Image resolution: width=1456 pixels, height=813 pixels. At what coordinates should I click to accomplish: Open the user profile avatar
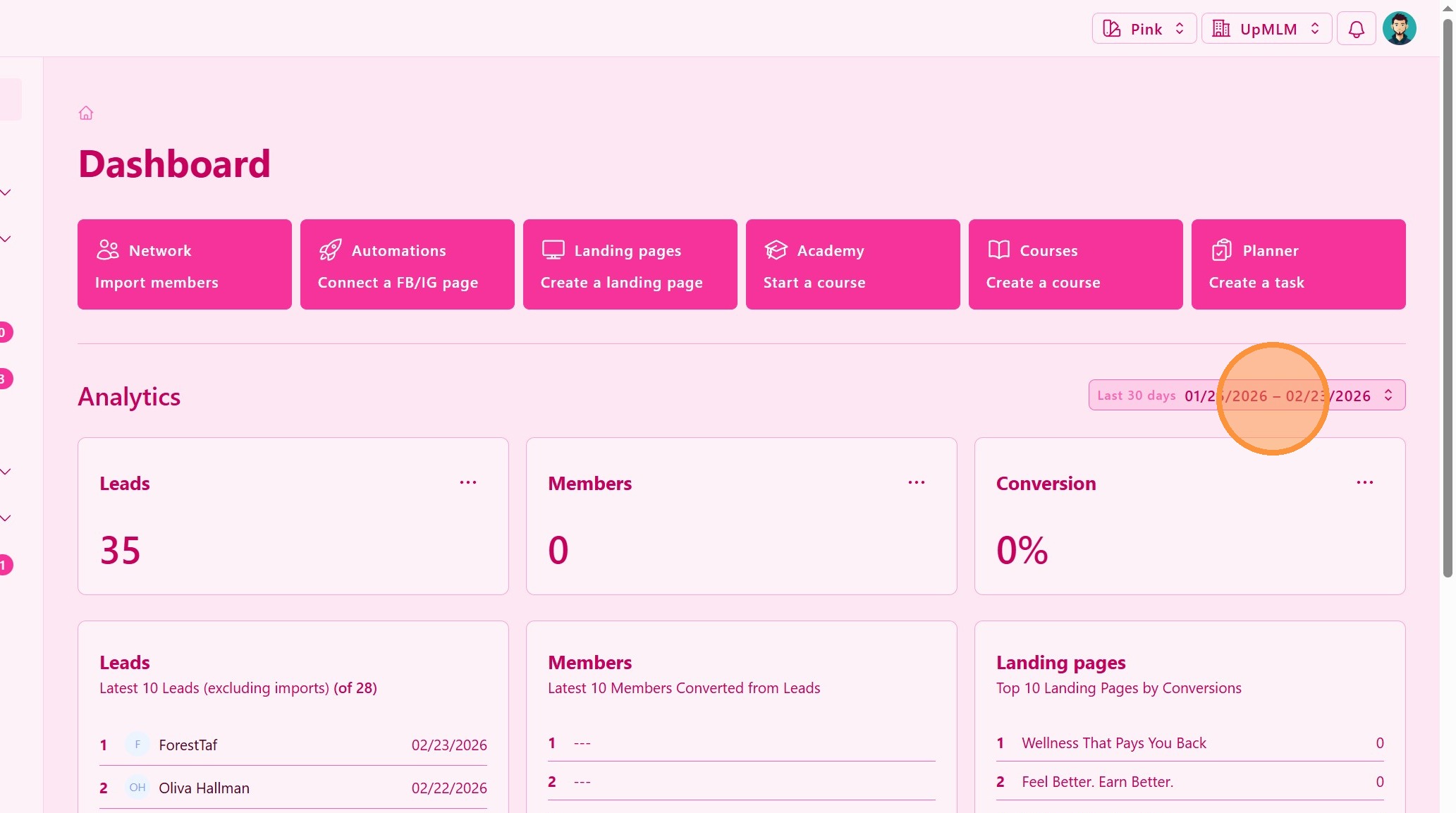[x=1399, y=29]
